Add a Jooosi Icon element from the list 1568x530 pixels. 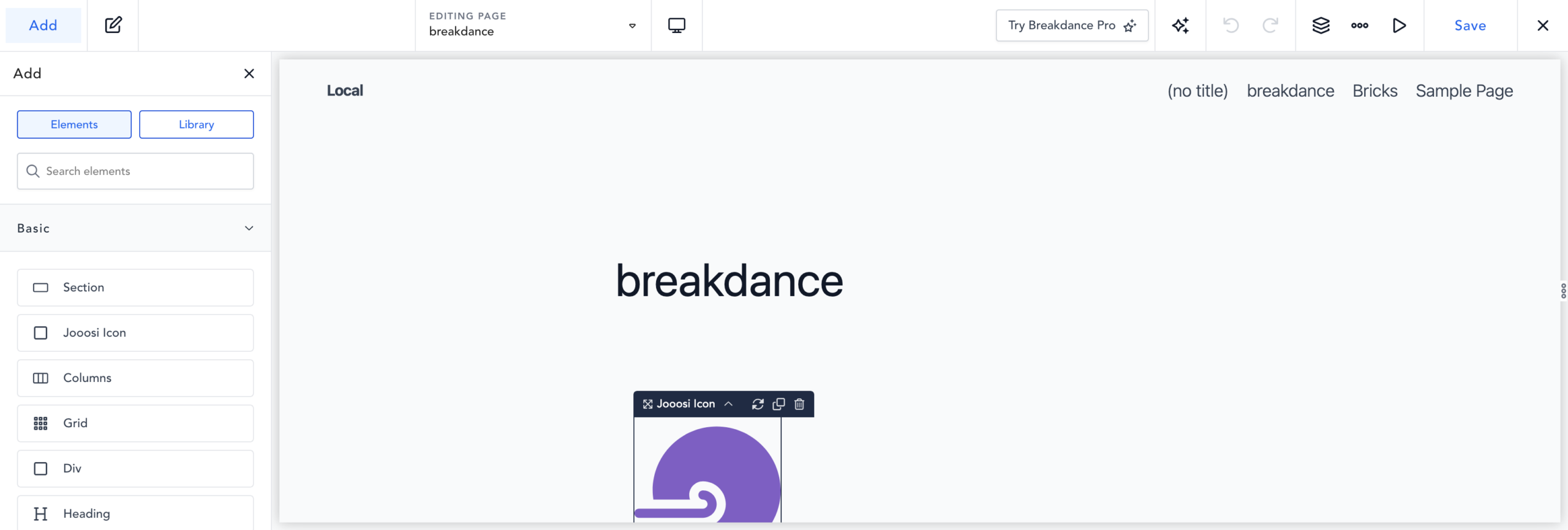click(135, 333)
